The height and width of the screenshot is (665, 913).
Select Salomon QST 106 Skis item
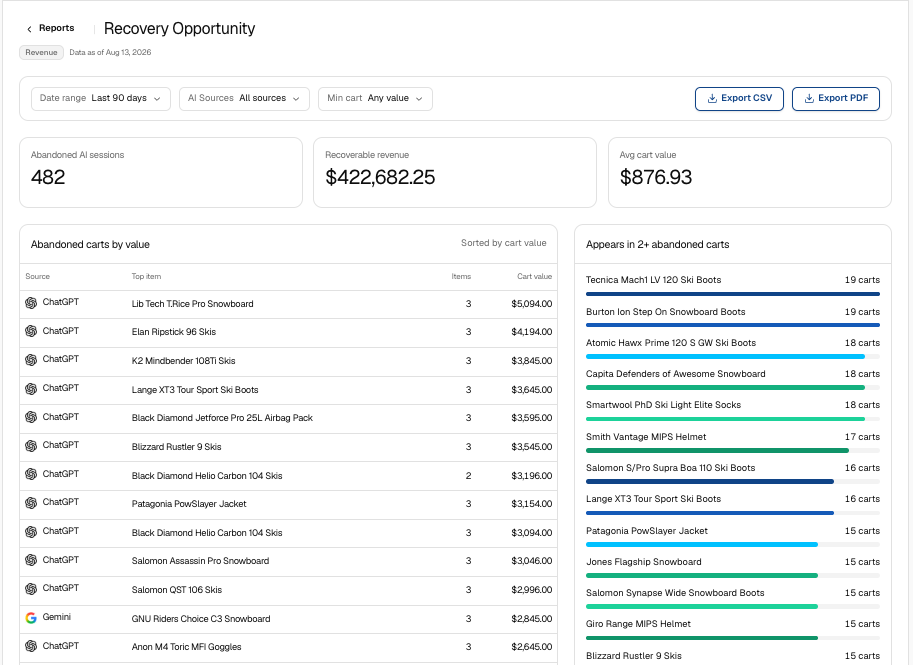[x=176, y=590]
